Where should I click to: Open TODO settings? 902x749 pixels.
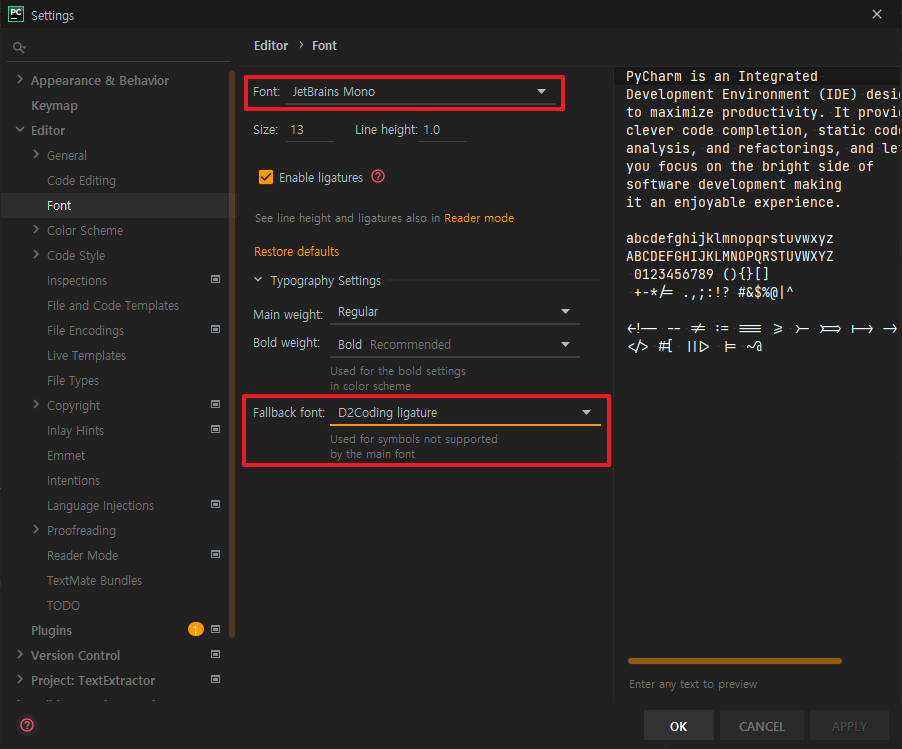(63, 606)
